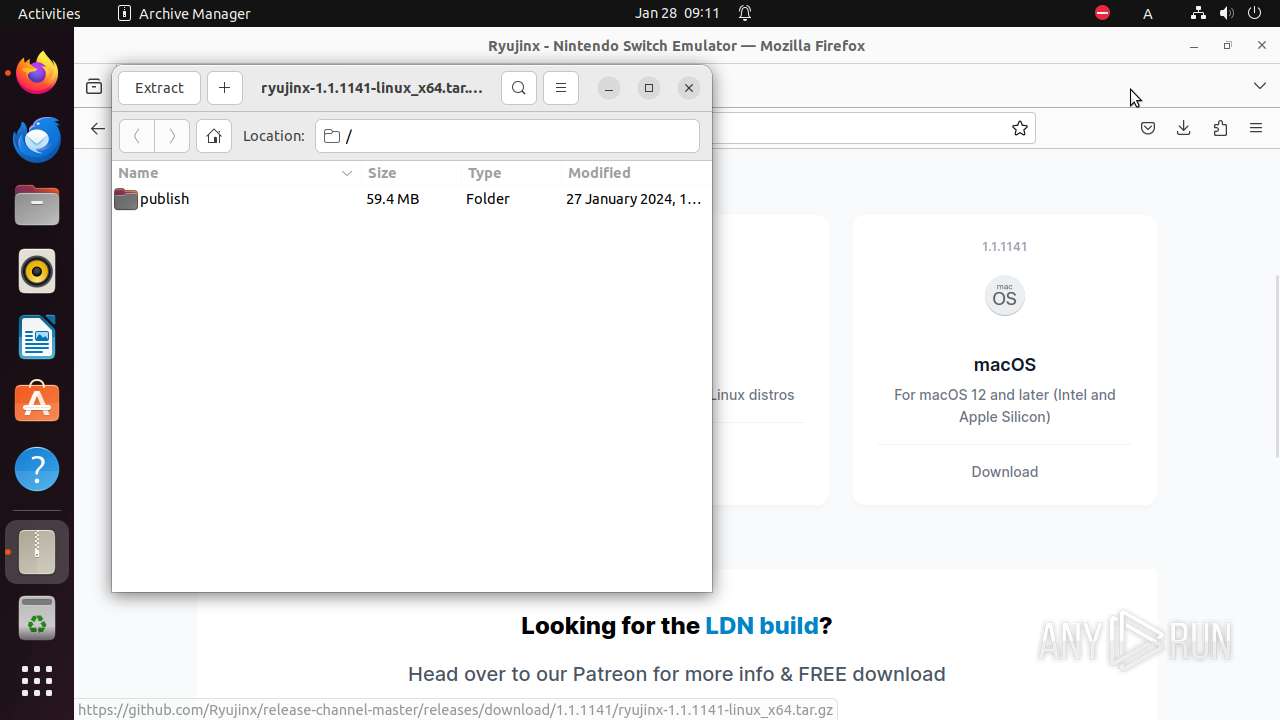Click Archive Manager dock icon
The image size is (1280, 720).
[x=37, y=552]
